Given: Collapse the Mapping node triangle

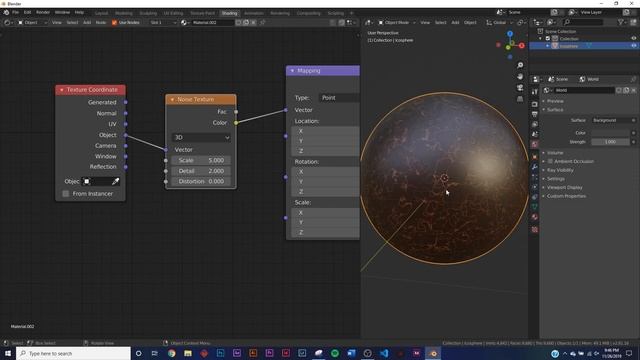Looking at the screenshot, I should 292,71.
